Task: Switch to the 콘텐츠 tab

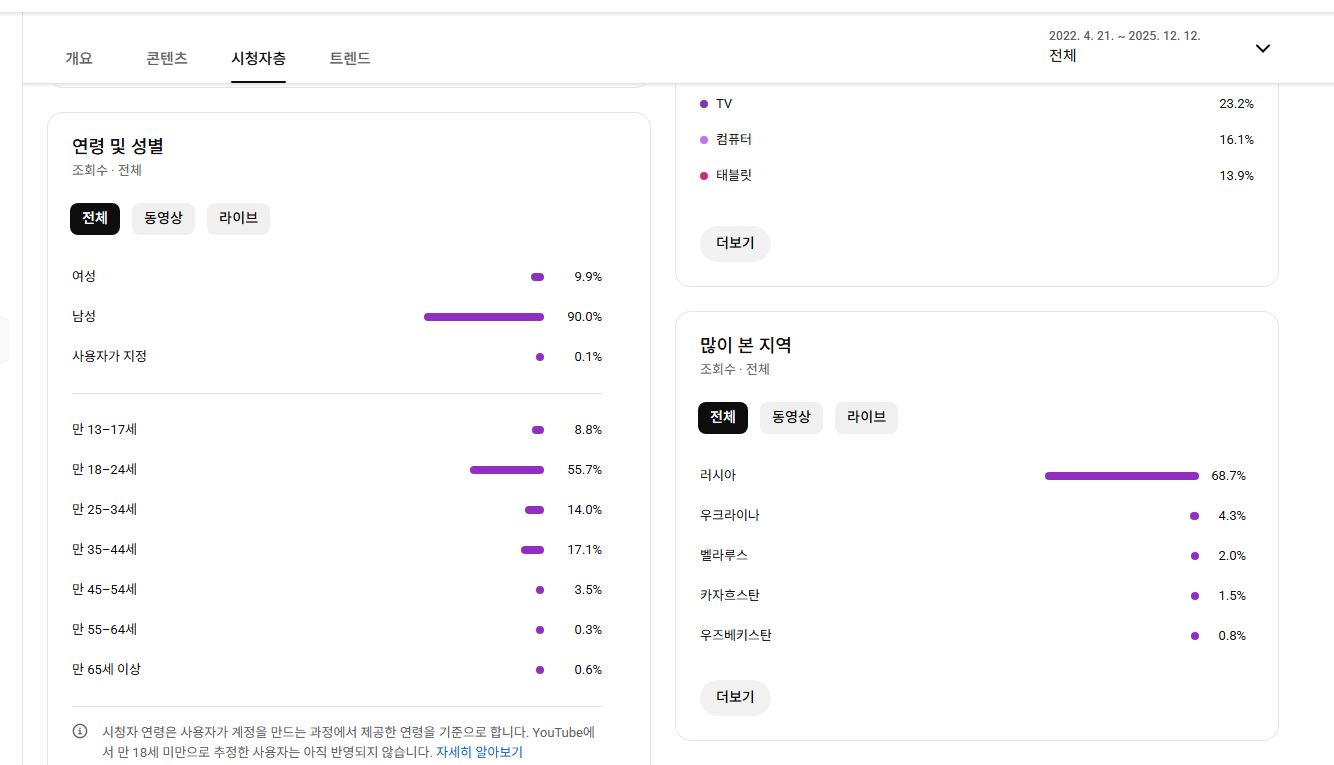Action: (x=167, y=58)
